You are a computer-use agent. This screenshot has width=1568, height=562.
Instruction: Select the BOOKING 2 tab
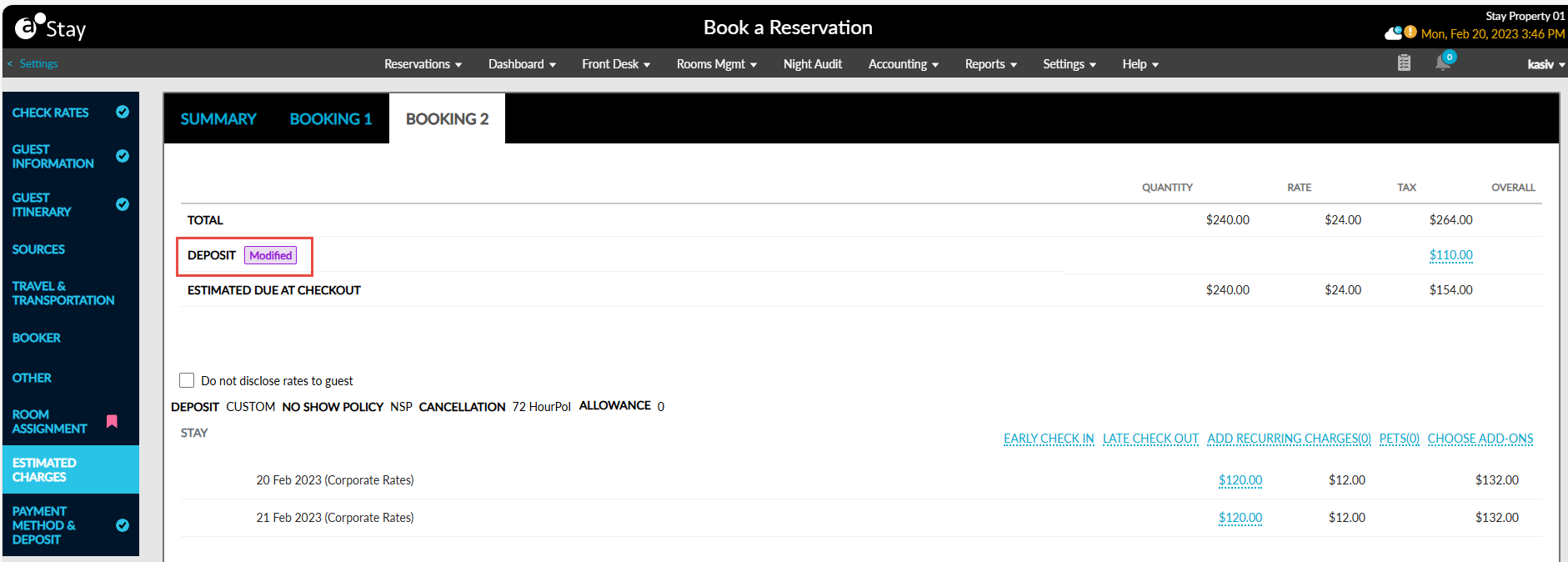click(447, 119)
